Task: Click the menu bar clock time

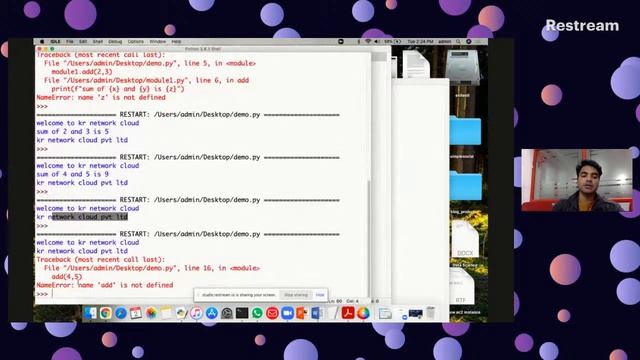Action: [420, 42]
